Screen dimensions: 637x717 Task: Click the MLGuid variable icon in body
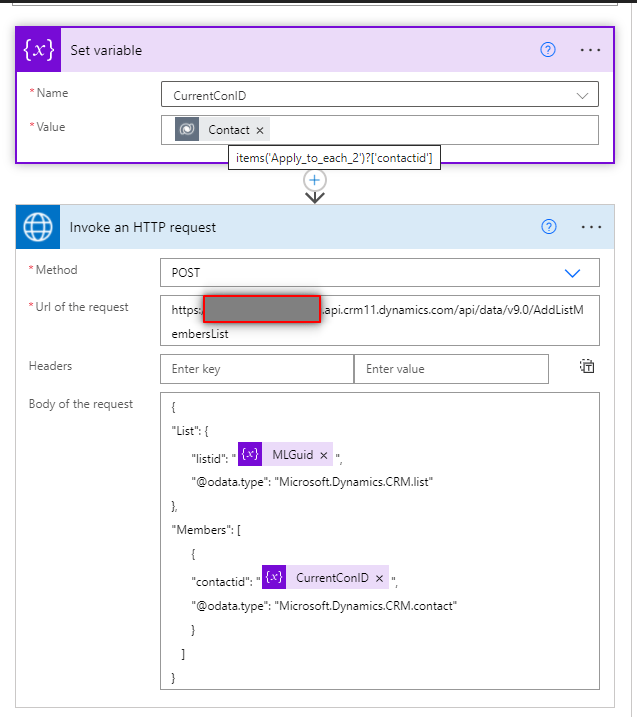coord(250,455)
